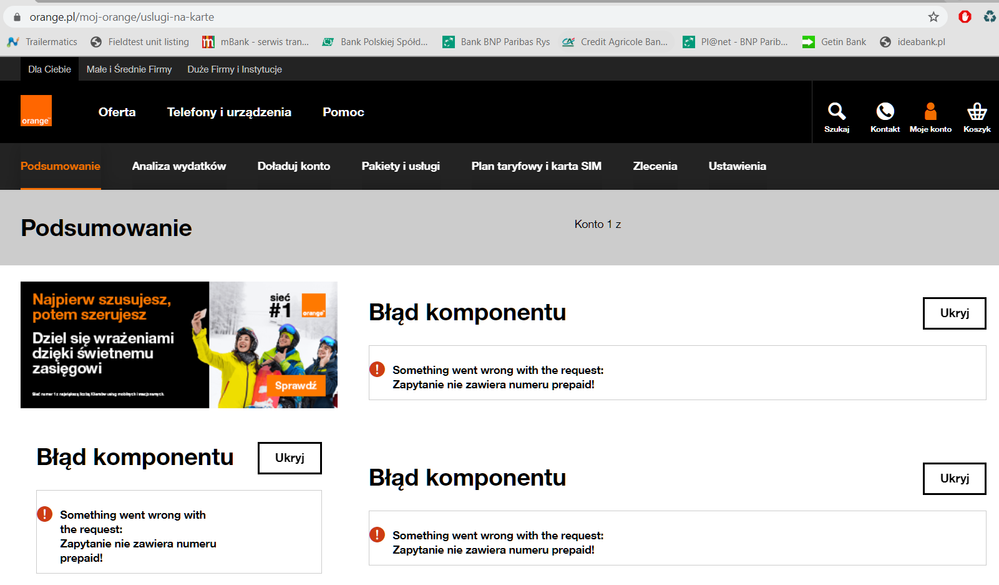Open the ski promo banner image

click(x=179, y=345)
